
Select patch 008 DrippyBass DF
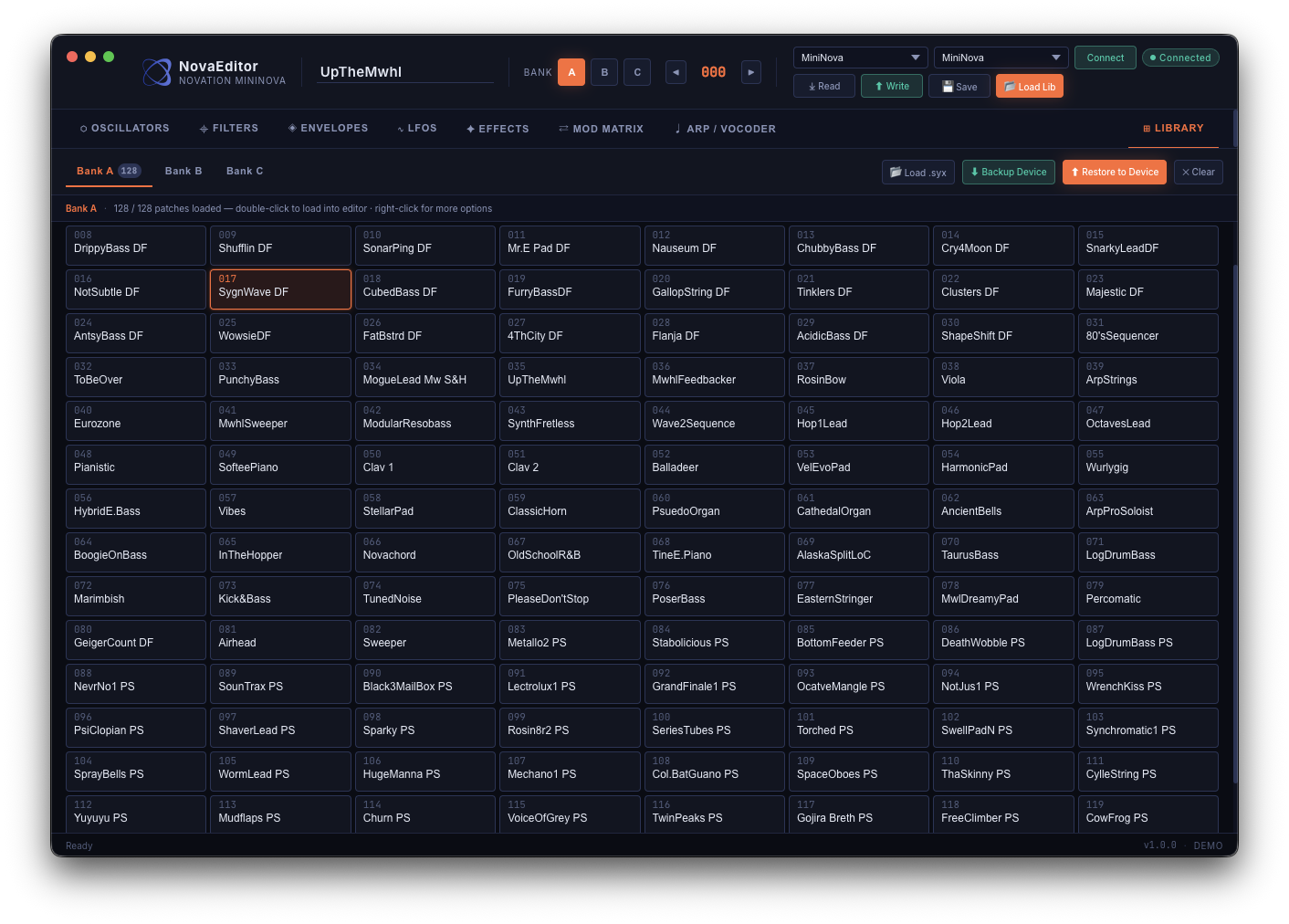136,246
